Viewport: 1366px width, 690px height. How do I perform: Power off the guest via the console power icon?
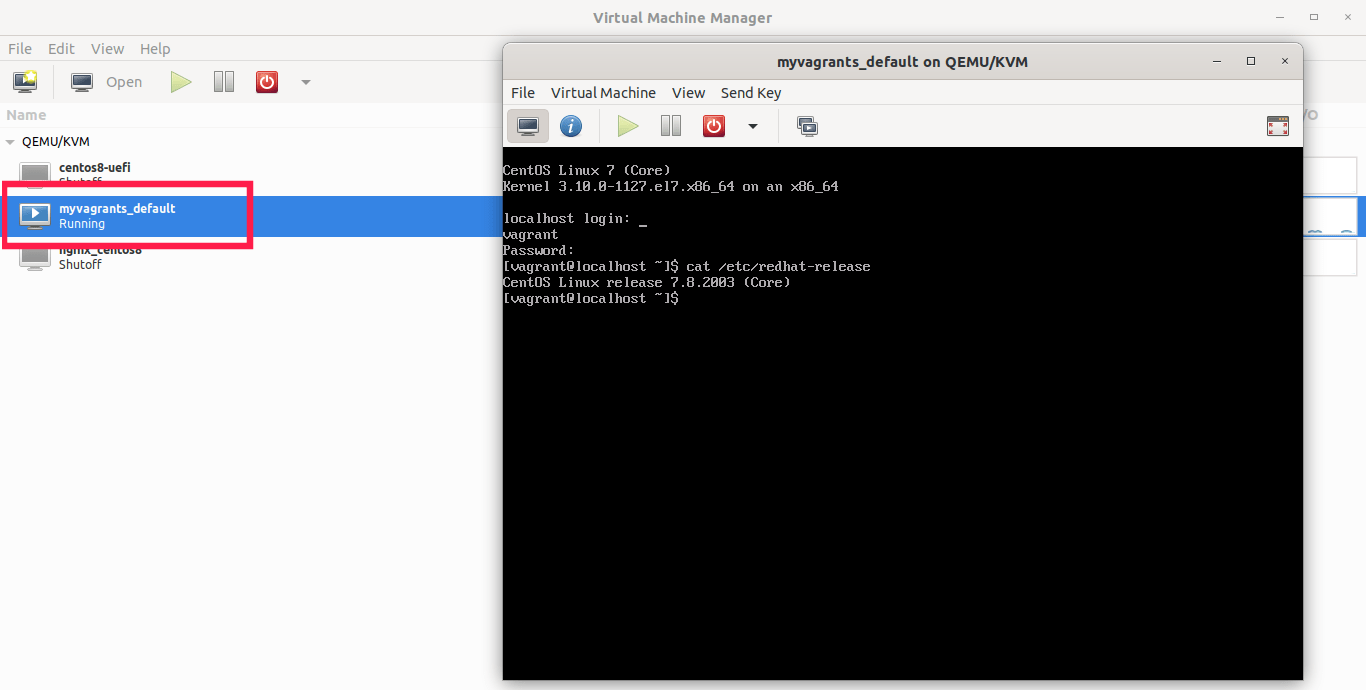(713, 125)
